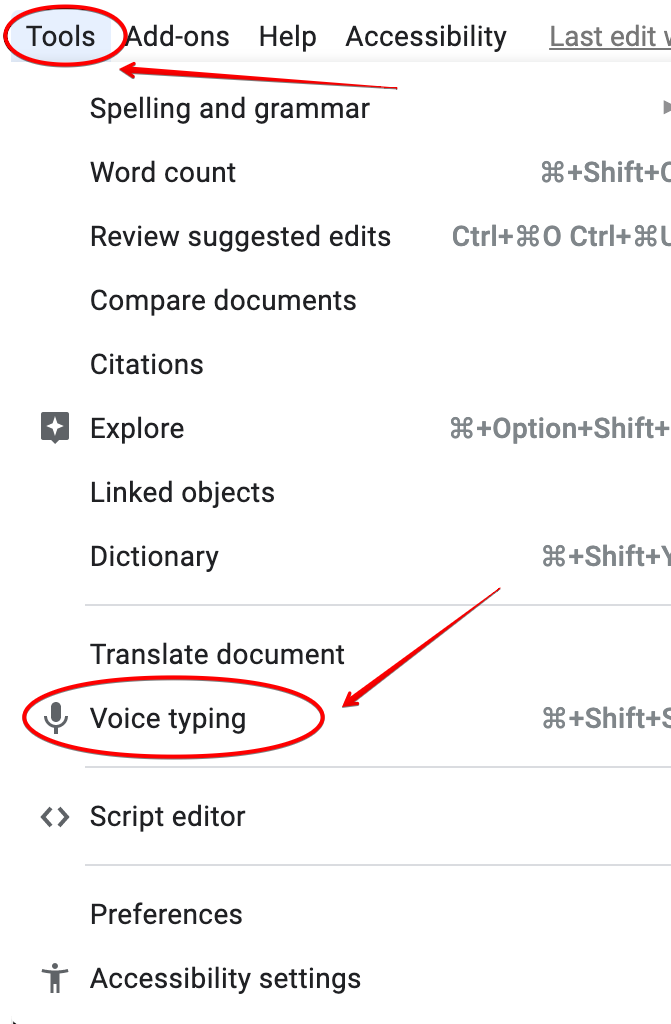
Task: Select Compare documents option
Action: coord(223,300)
